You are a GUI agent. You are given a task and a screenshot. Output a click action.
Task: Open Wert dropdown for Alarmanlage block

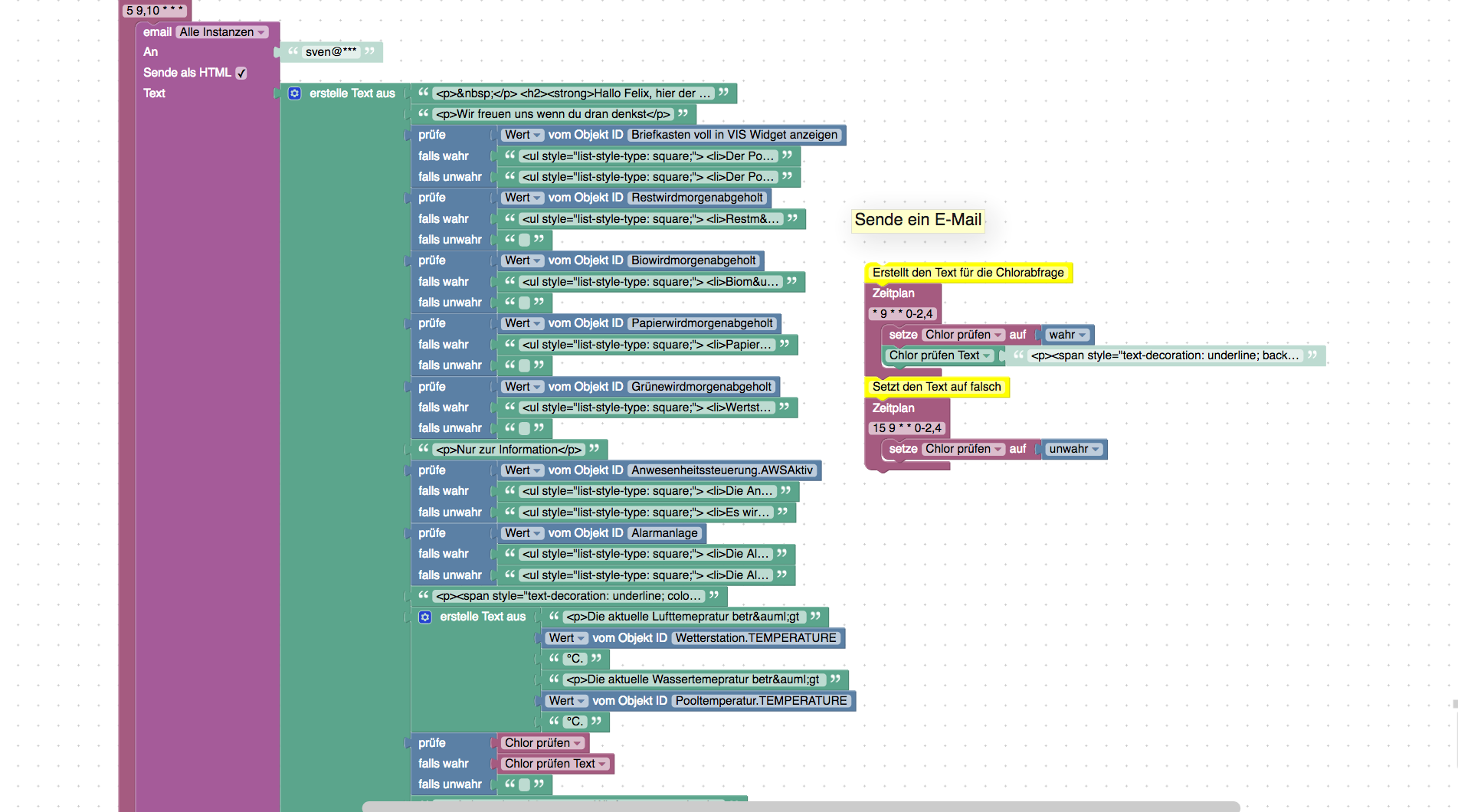coord(523,533)
